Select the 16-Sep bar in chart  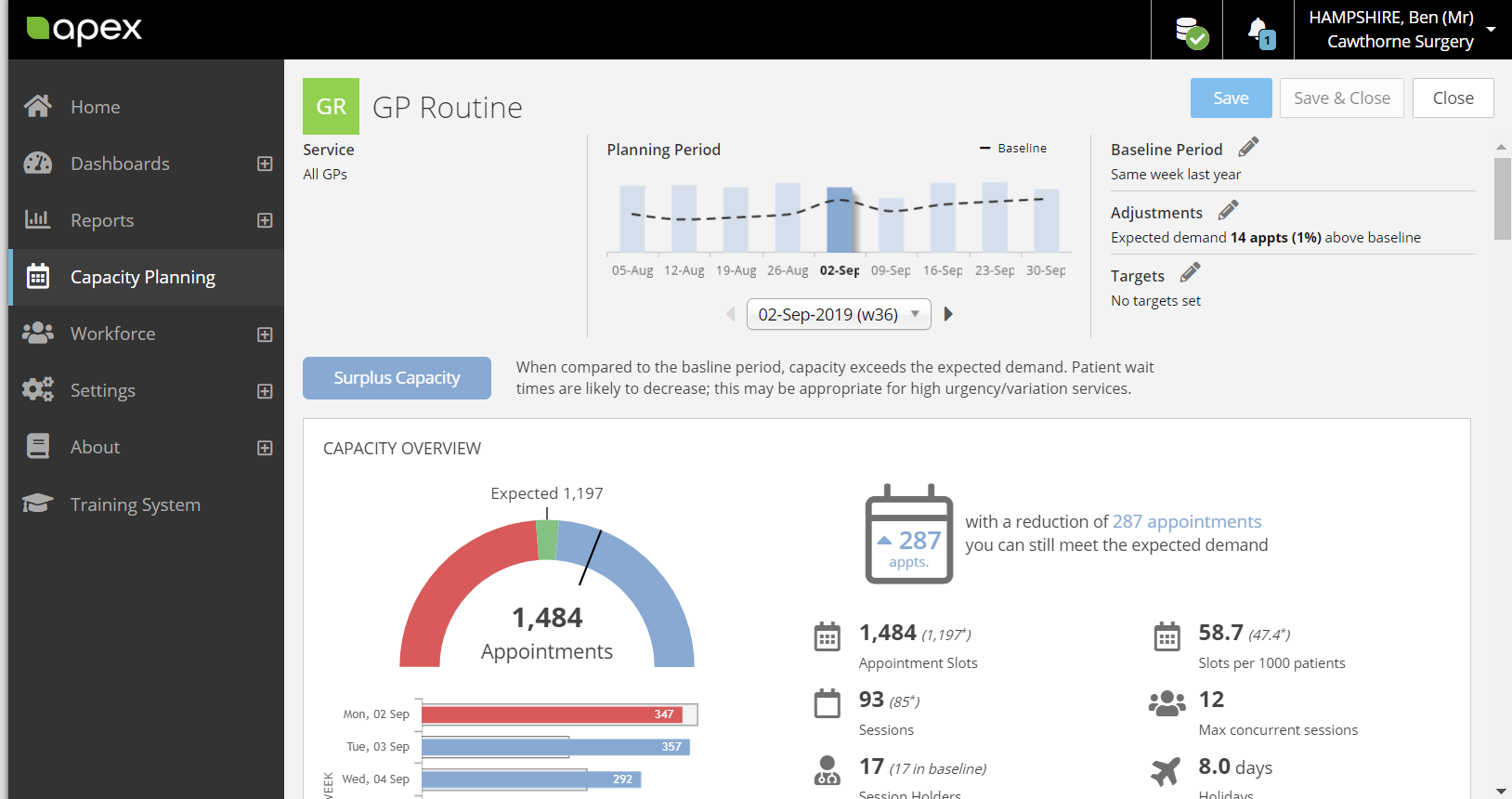click(x=943, y=217)
